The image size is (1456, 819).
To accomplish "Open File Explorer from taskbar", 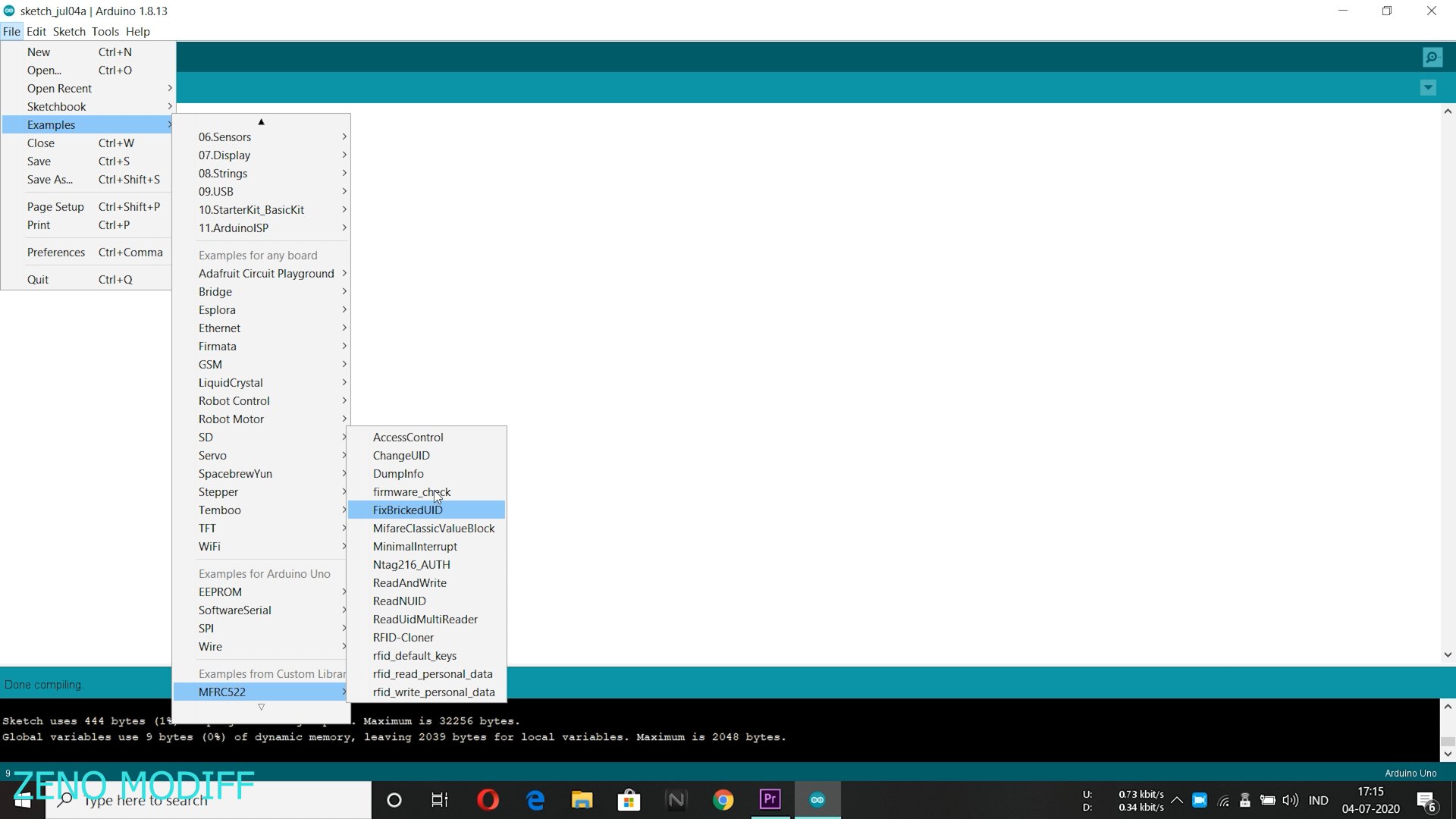I will pos(582,800).
